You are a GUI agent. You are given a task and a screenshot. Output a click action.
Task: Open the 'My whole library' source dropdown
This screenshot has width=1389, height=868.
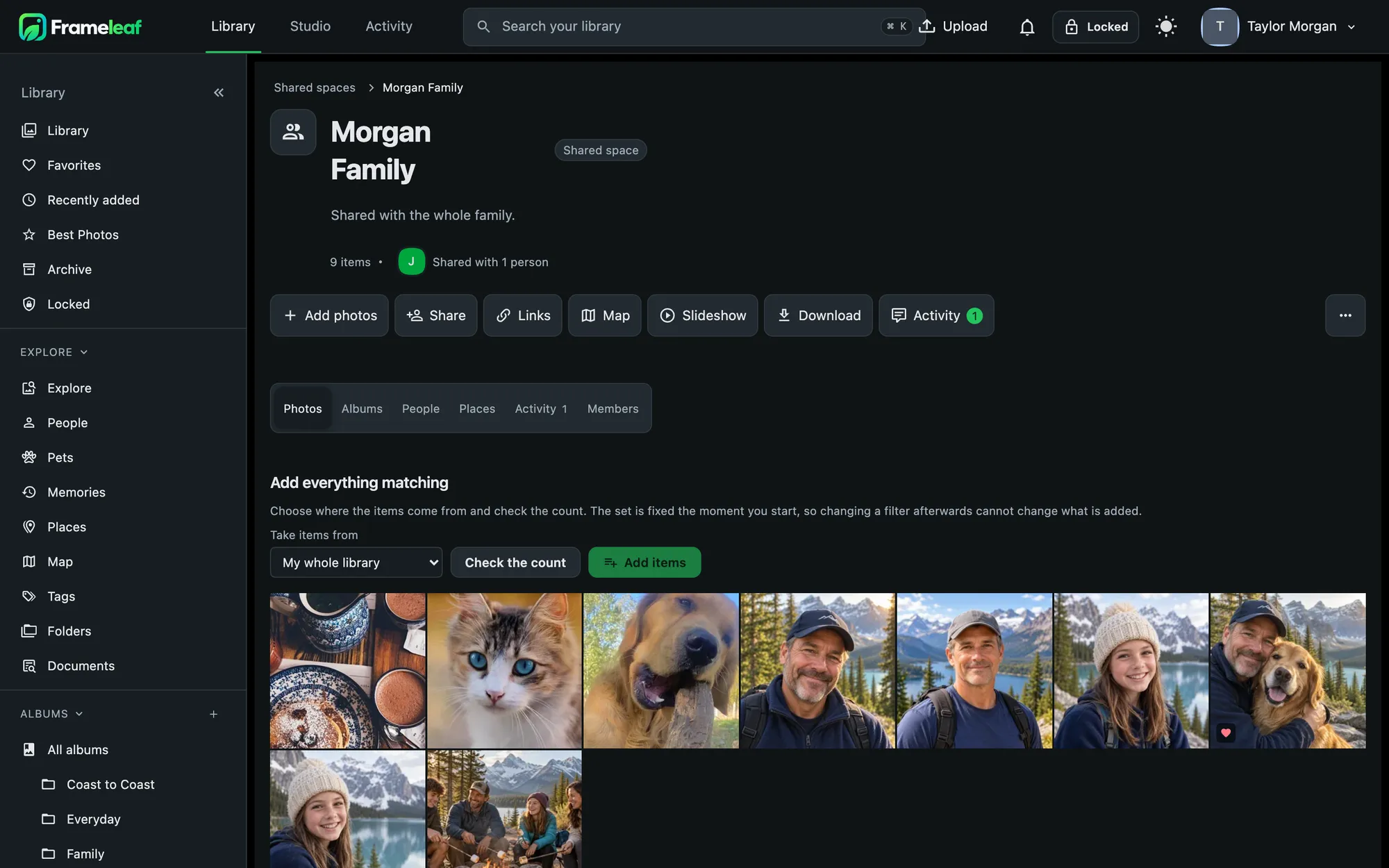tap(356, 562)
